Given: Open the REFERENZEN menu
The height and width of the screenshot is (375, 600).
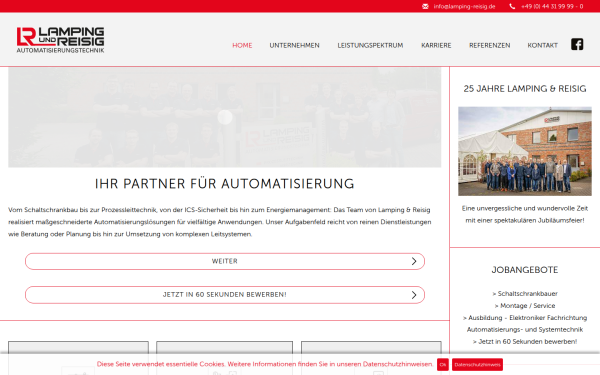Looking at the screenshot, I should (489, 45).
